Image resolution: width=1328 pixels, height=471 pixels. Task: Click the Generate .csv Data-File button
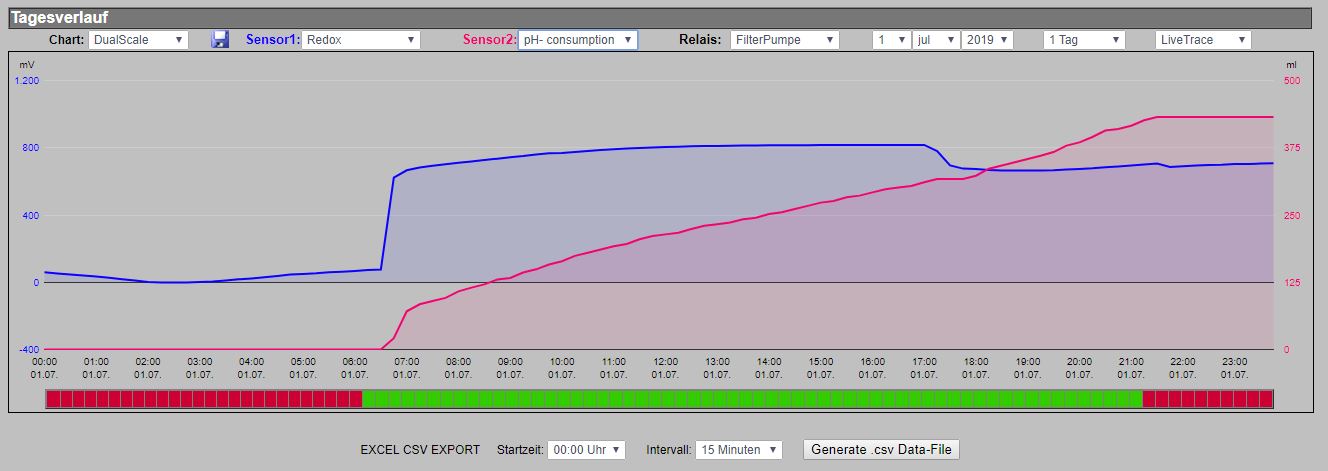point(881,450)
